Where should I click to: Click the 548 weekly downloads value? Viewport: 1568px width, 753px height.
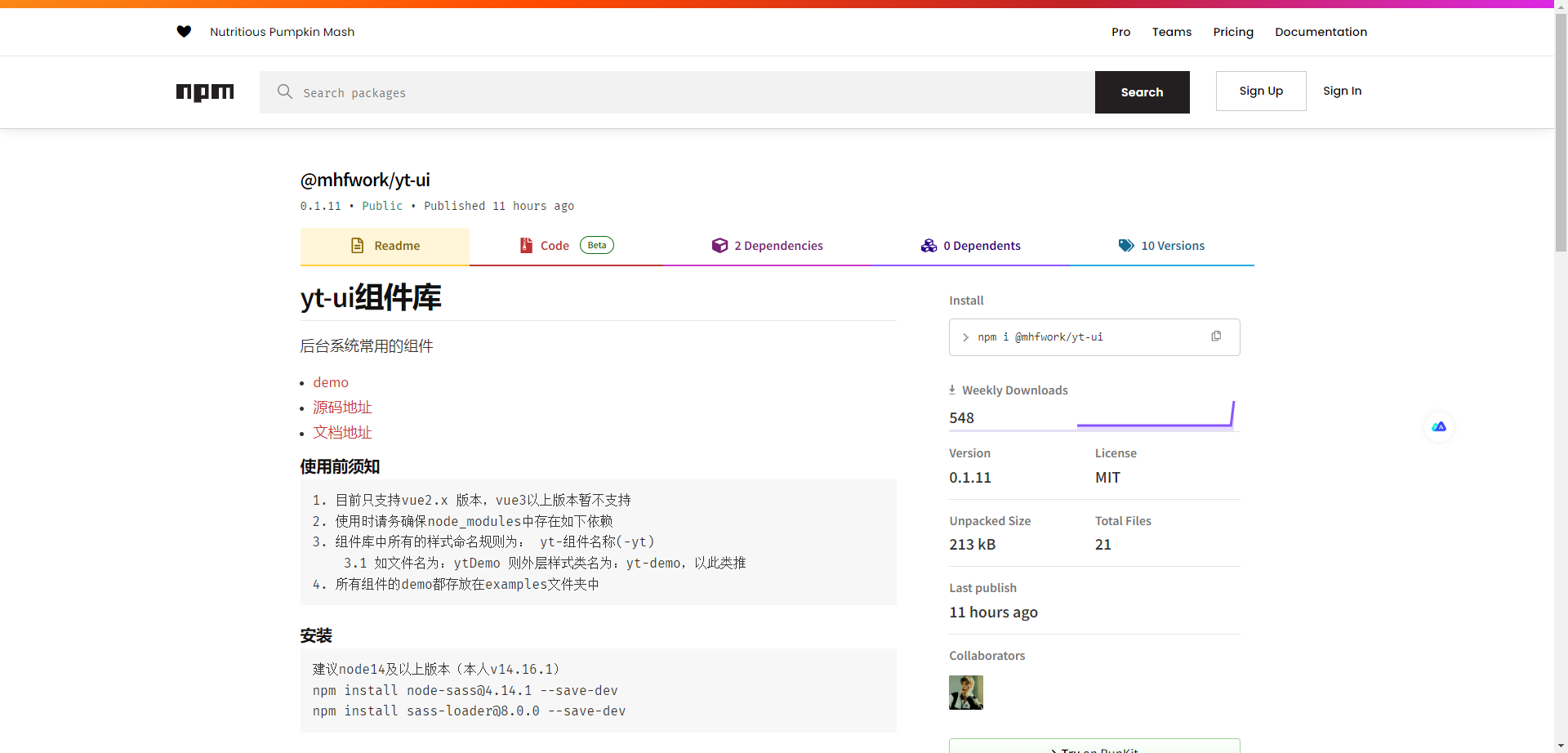(x=961, y=418)
